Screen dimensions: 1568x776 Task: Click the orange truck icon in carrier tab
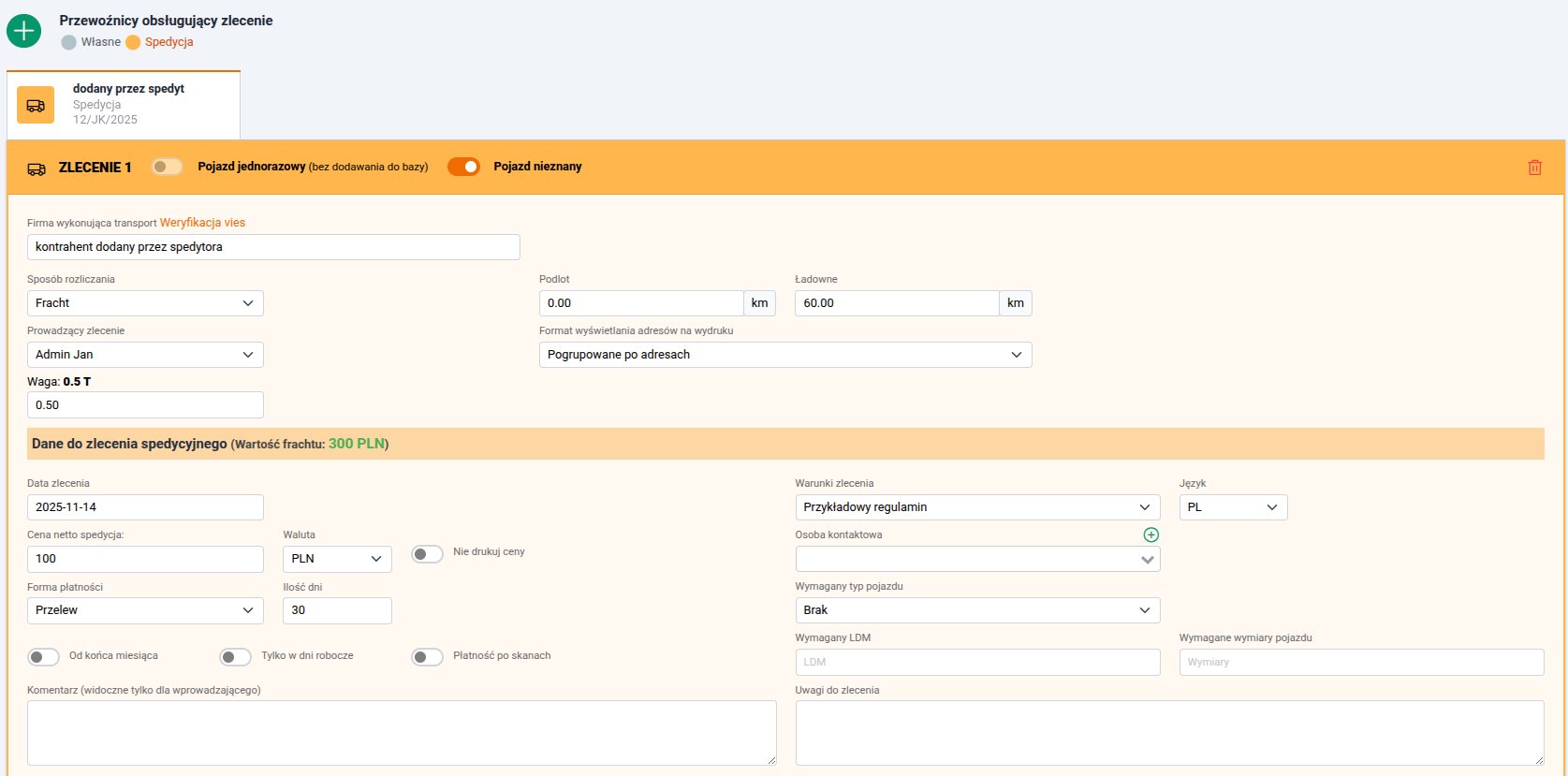36,105
